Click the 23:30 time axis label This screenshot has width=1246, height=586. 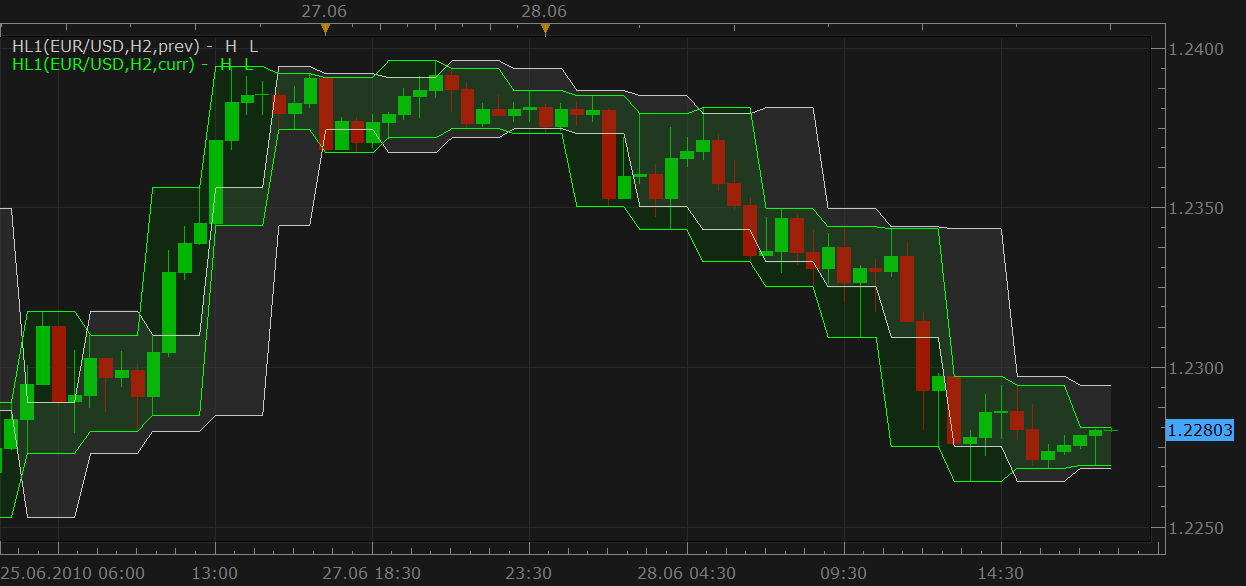(529, 573)
